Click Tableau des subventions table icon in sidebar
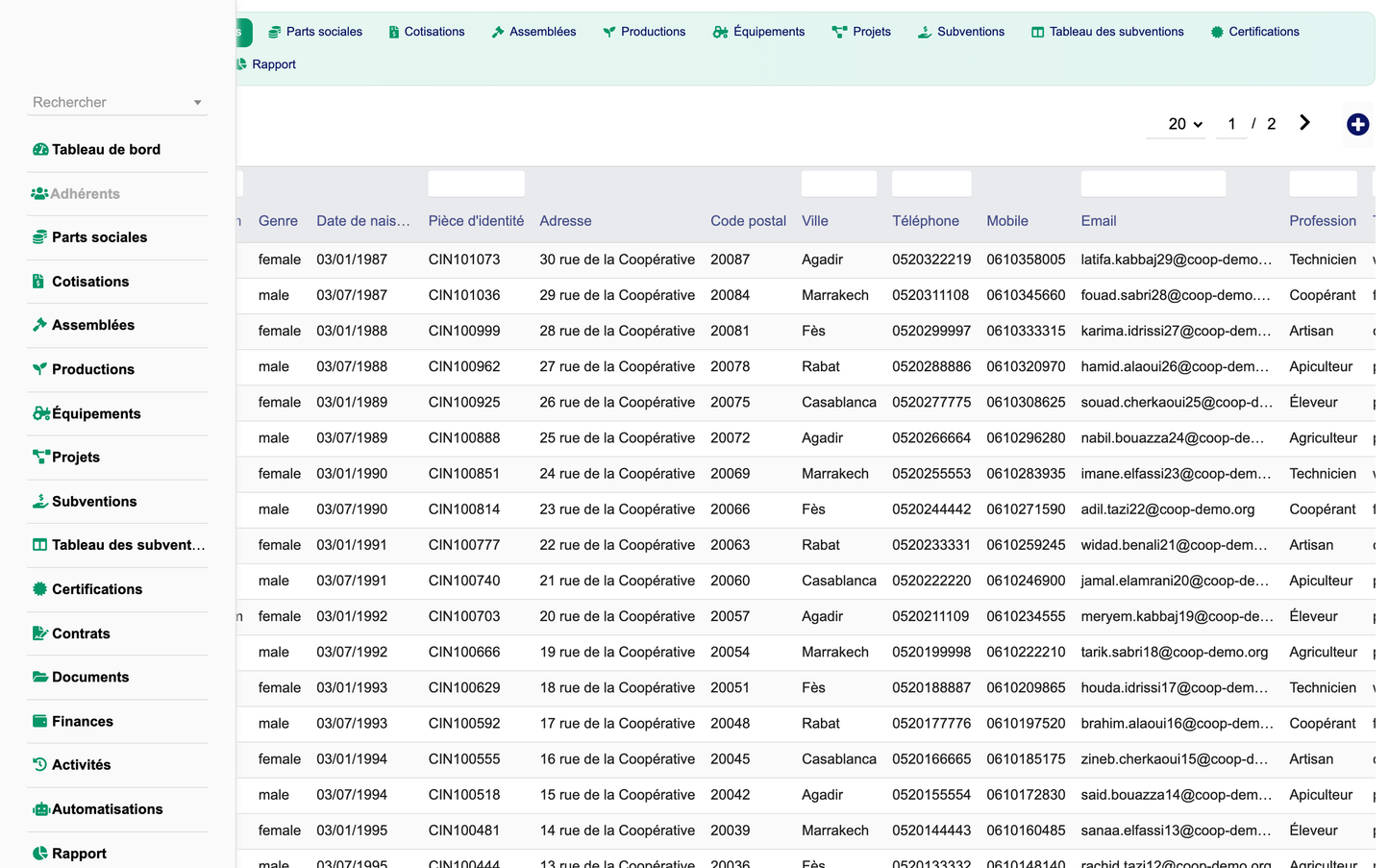The width and height of the screenshot is (1389, 868). (39, 545)
